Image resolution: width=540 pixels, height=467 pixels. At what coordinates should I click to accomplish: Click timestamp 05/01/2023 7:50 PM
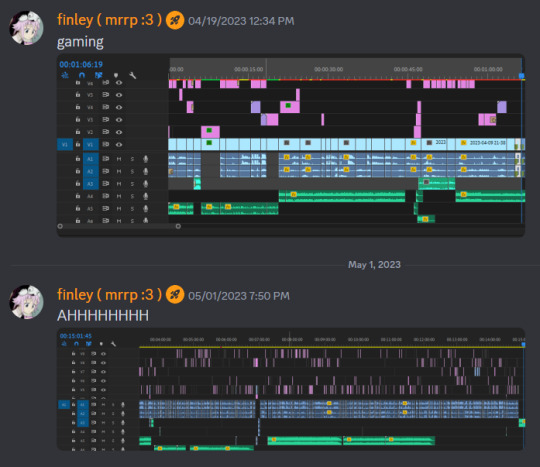pyautogui.click(x=239, y=296)
